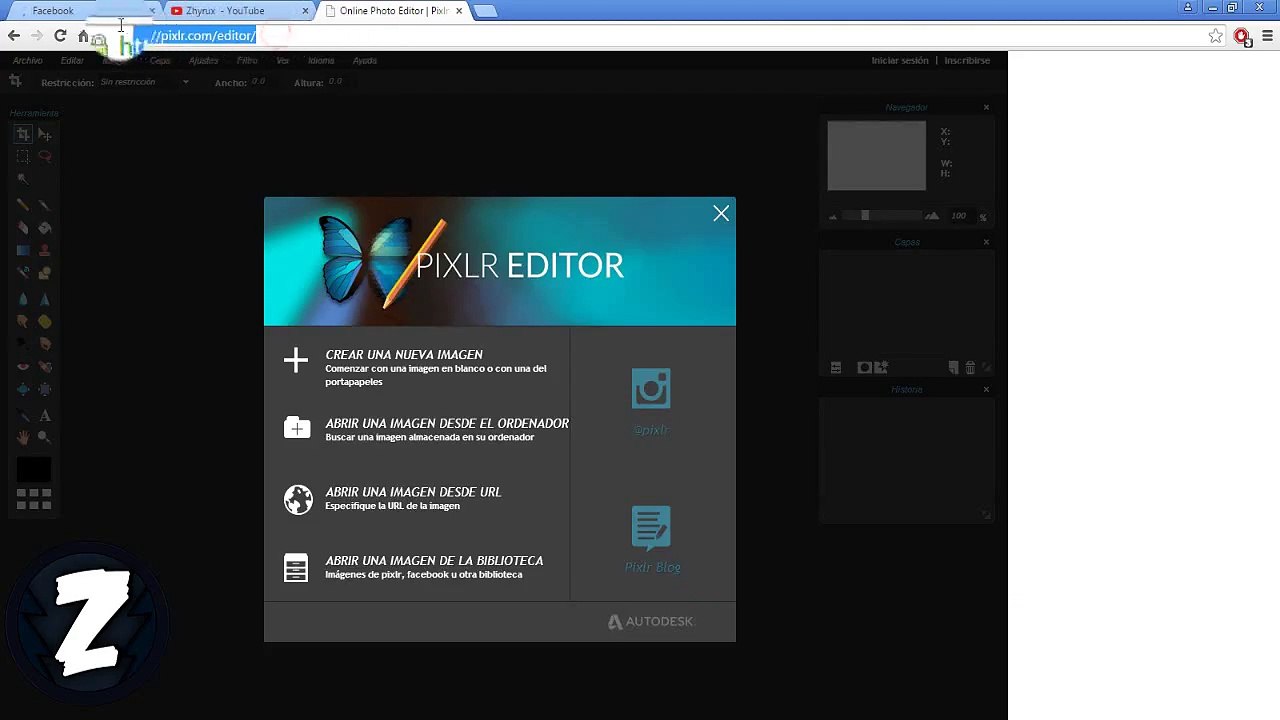Viewport: 1280px width, 720px height.
Task: Click the new layer icon in Capas
Action: pos(954,368)
